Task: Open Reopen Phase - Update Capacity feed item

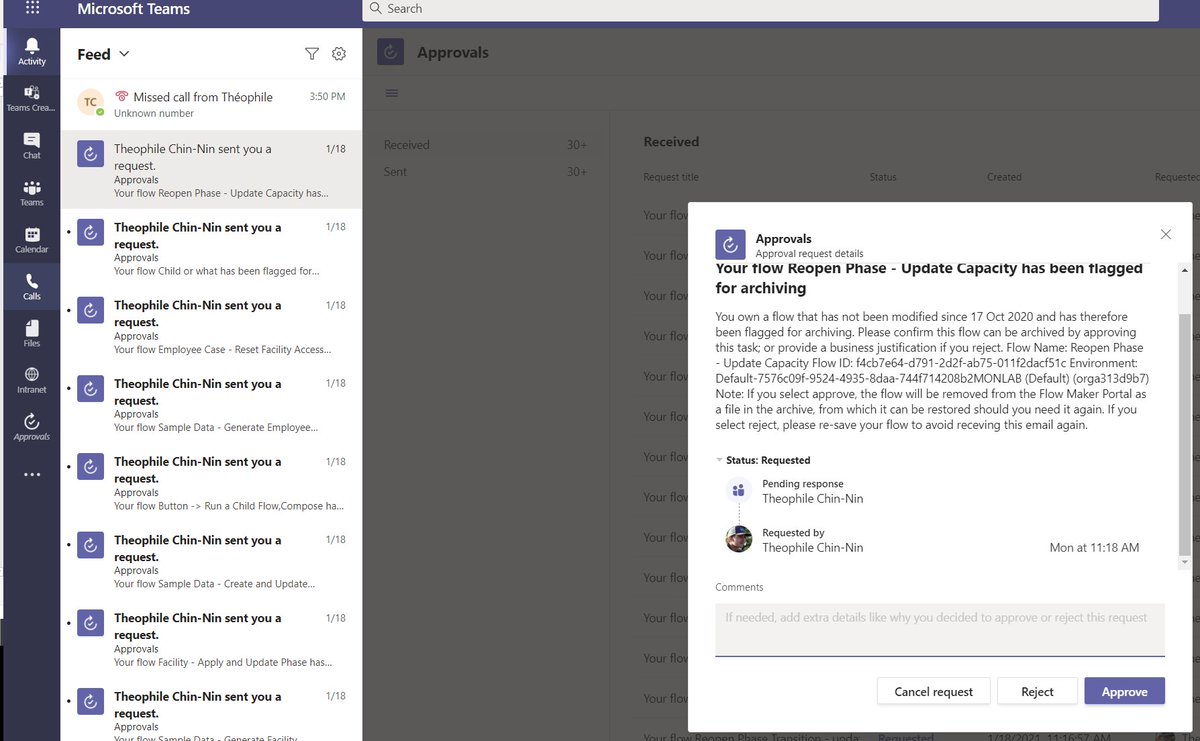Action: tap(211, 170)
